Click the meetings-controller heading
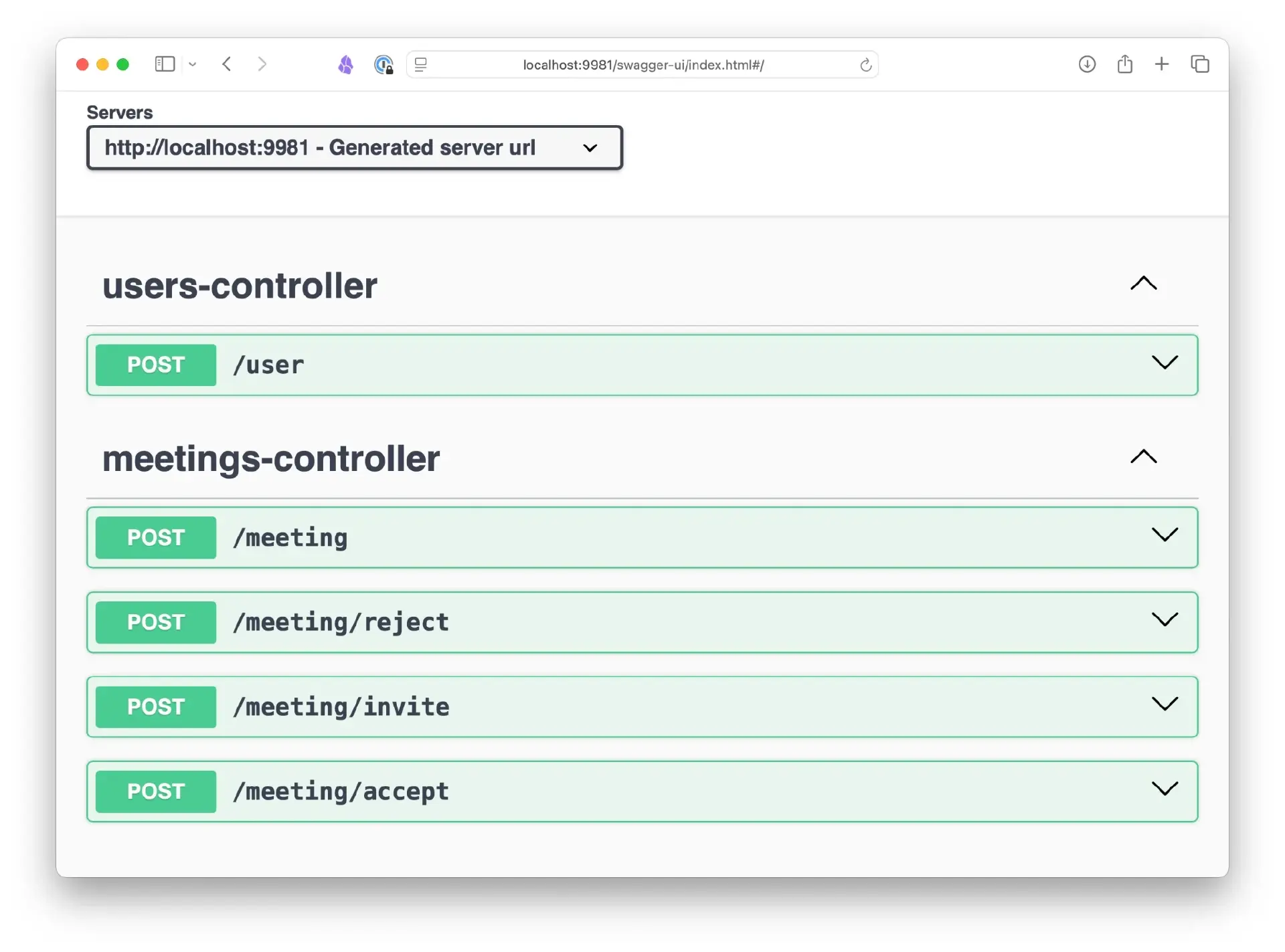The width and height of the screenshot is (1285, 952). 271,459
